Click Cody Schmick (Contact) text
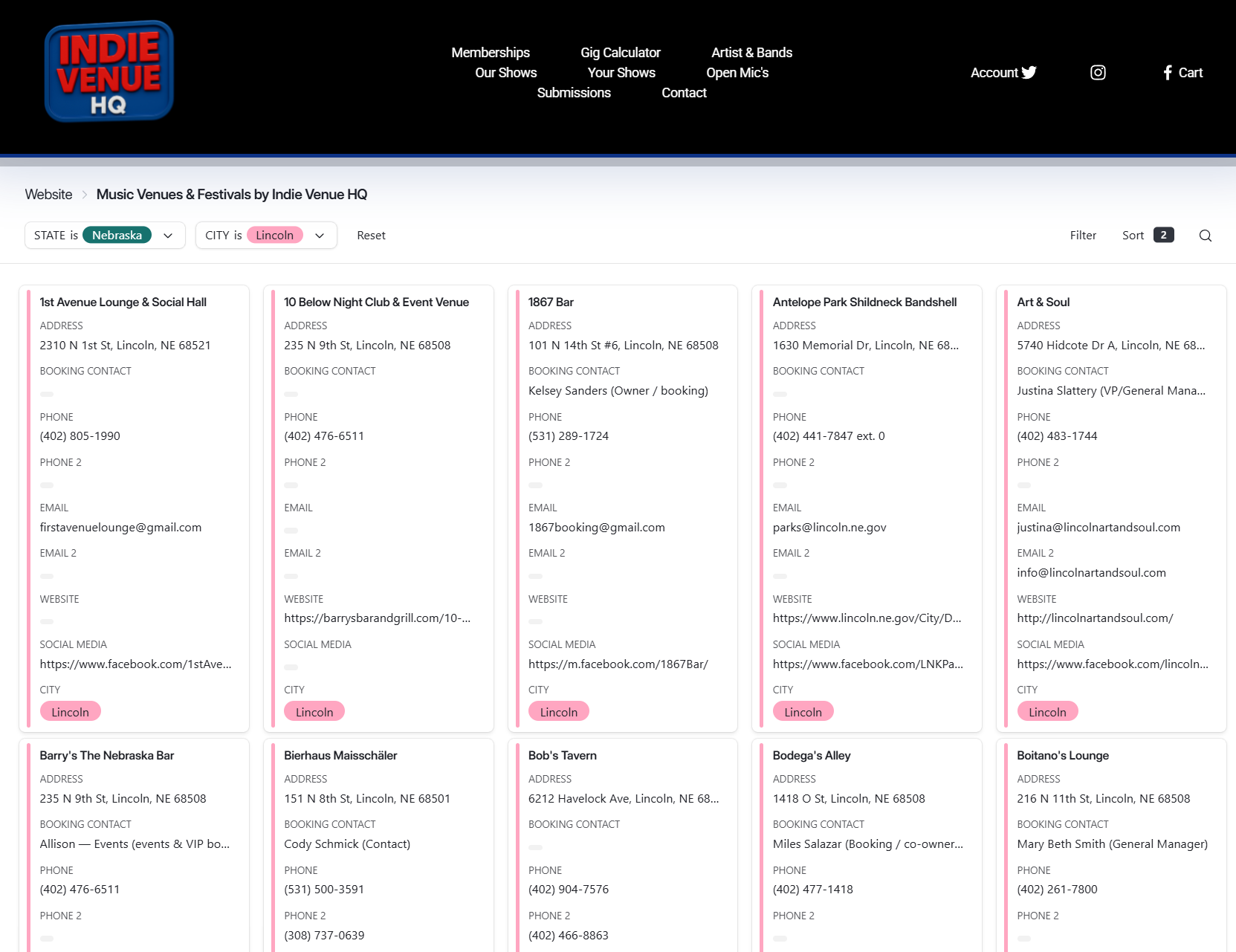 (347, 844)
